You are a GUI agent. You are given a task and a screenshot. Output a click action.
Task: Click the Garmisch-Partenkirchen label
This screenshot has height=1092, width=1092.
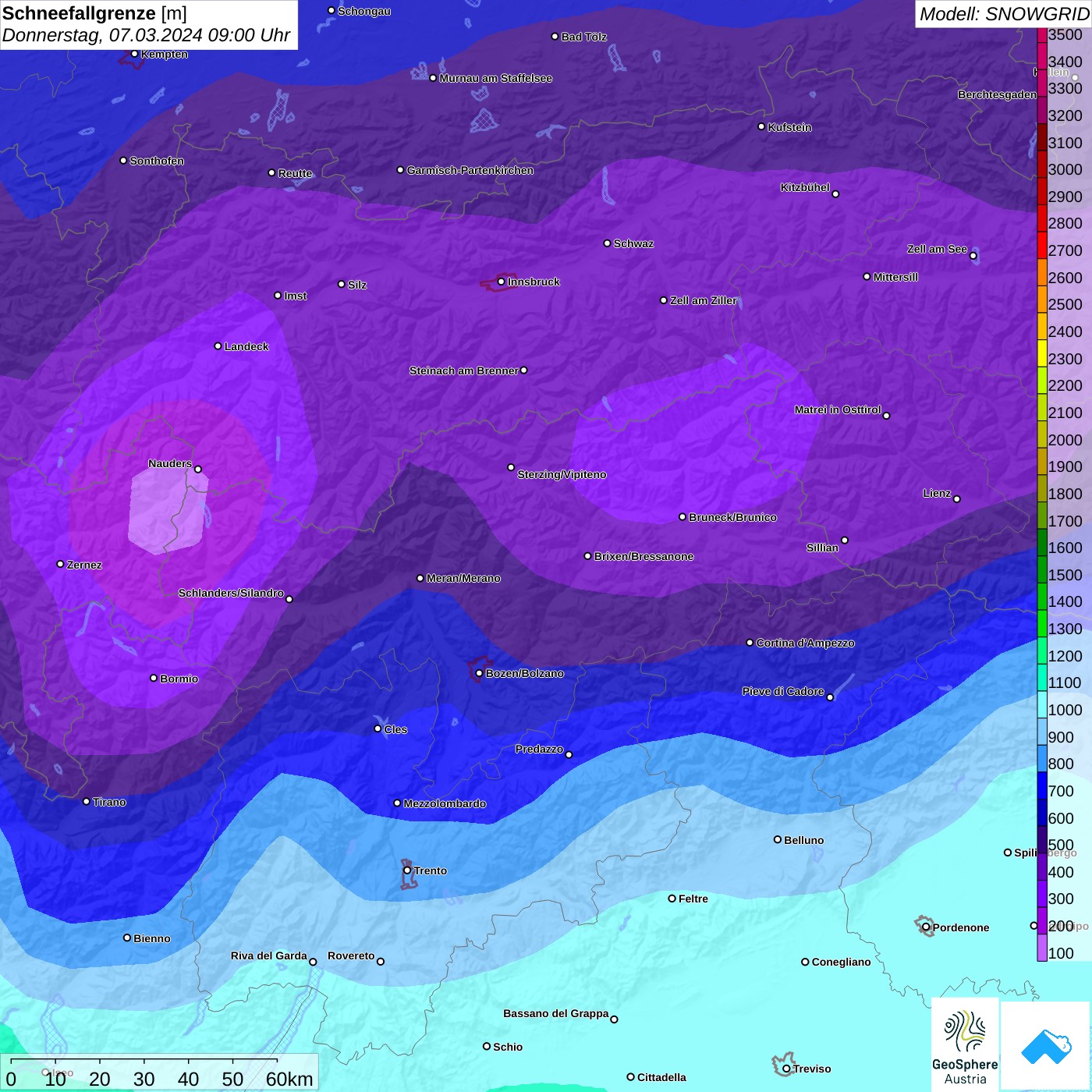[x=470, y=170]
